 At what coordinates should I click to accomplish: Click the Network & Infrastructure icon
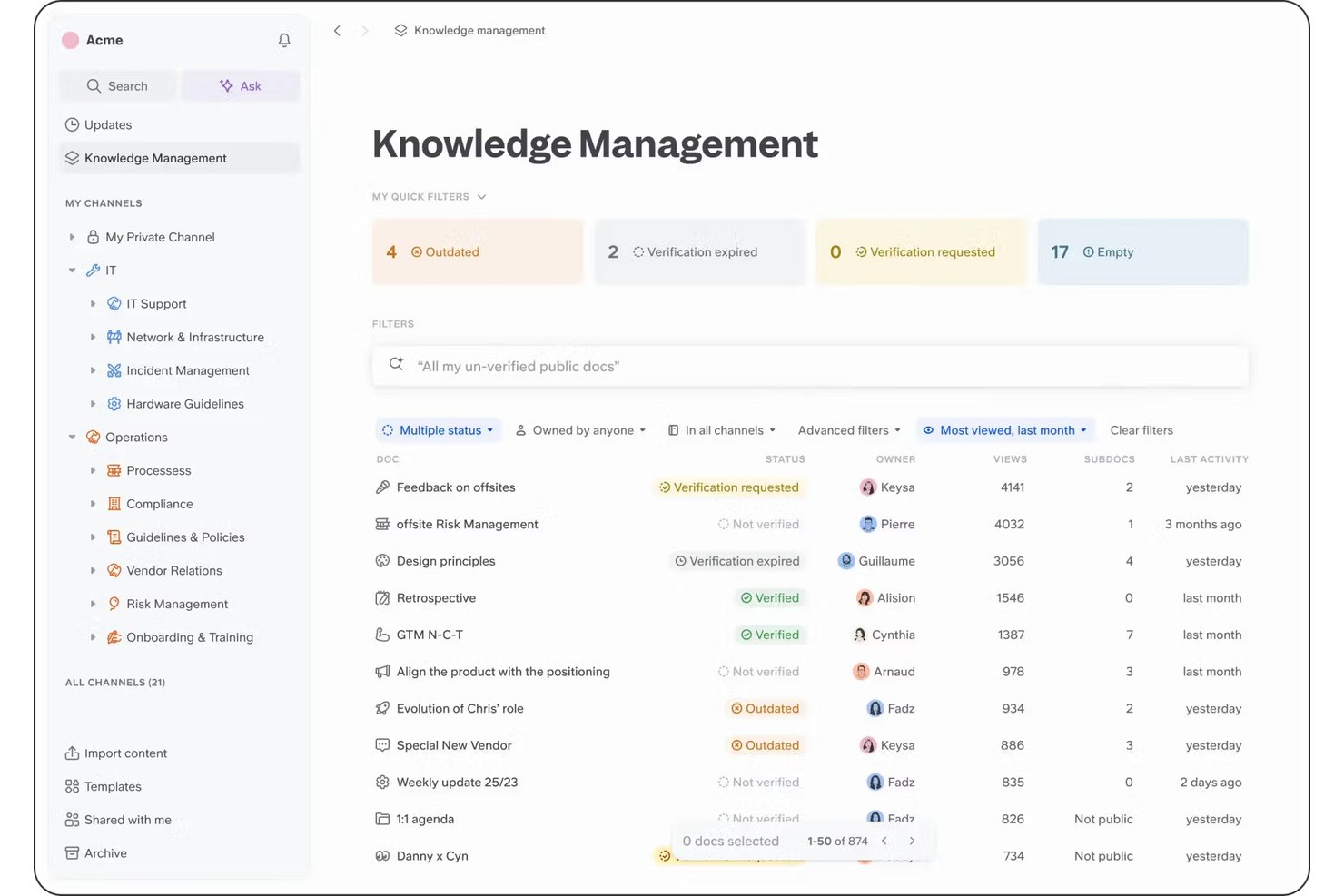pyautogui.click(x=114, y=337)
